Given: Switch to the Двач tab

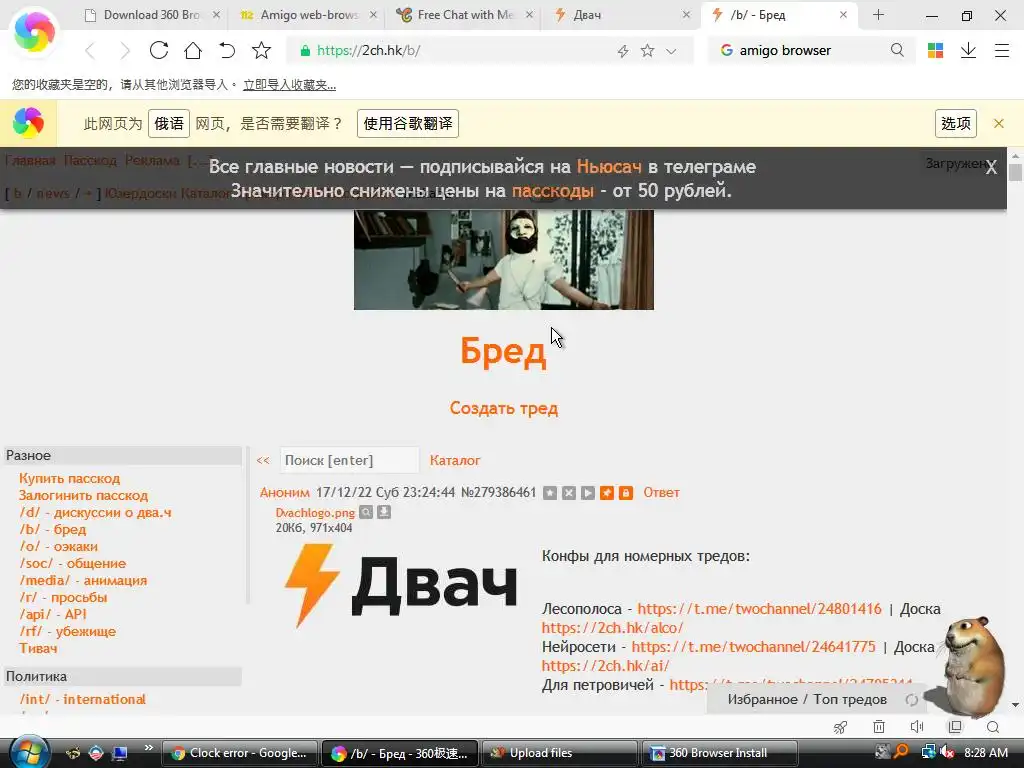Looking at the screenshot, I should 620,14.
